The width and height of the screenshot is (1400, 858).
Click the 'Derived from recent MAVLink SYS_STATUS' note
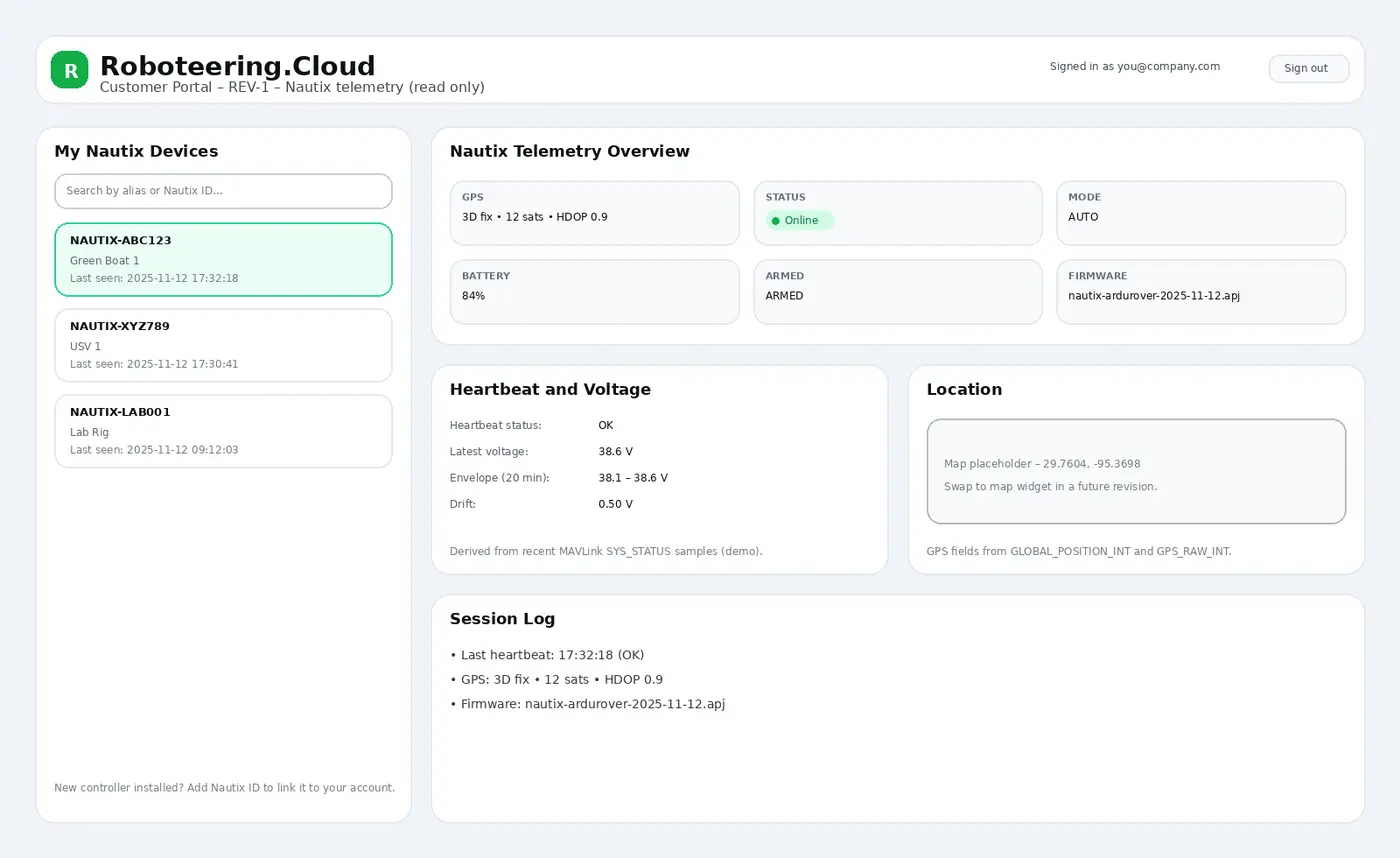606,551
